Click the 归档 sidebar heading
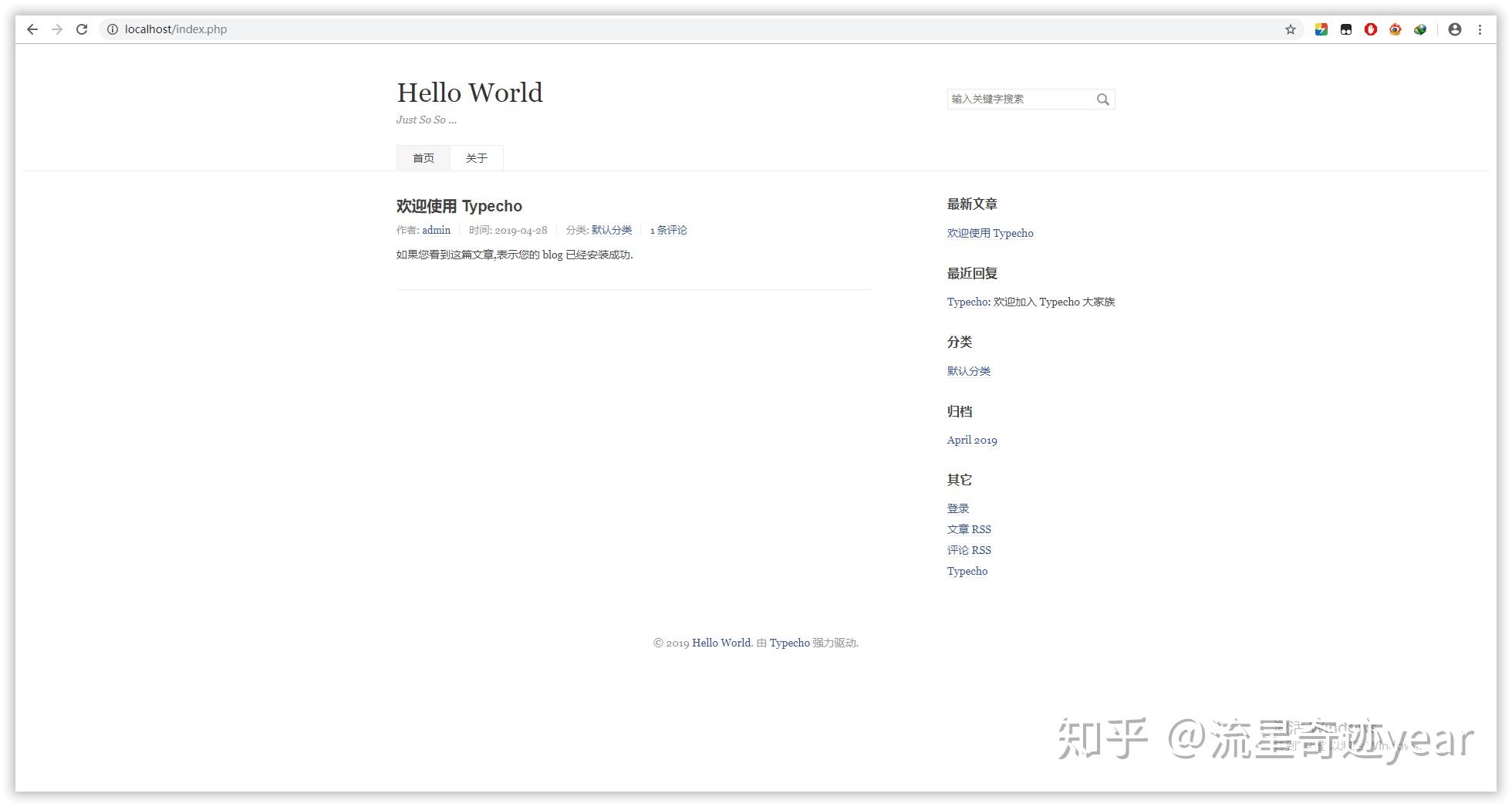This screenshot has width=1512, height=807. click(x=960, y=411)
